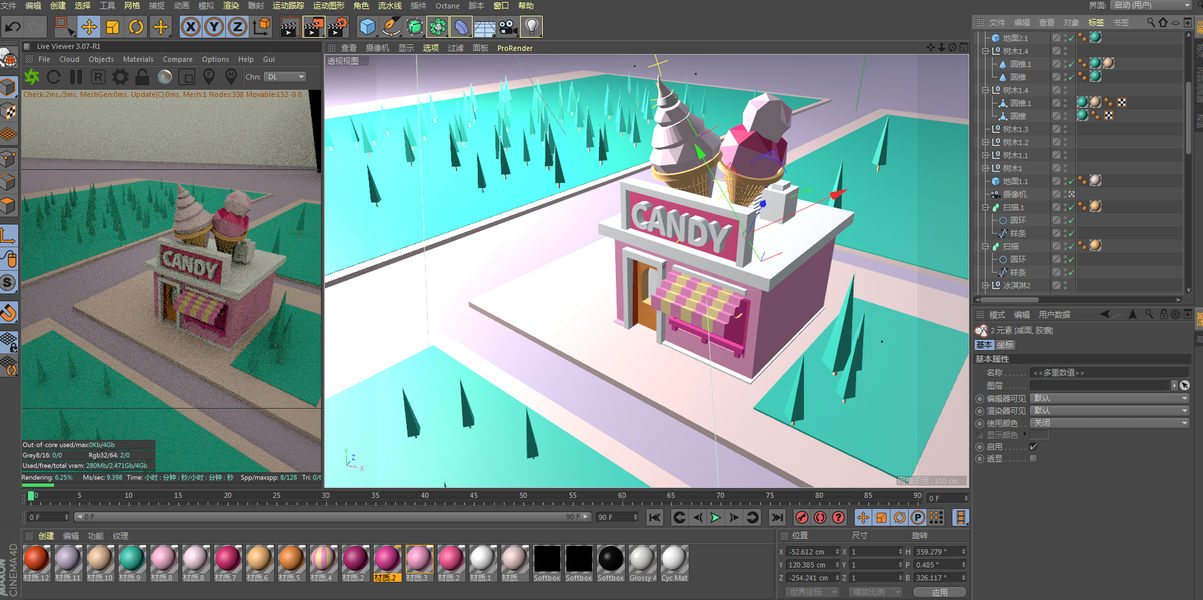The width and height of the screenshot is (1203, 600).
Task: Click the Live Viewer lock icon
Action: (142, 76)
